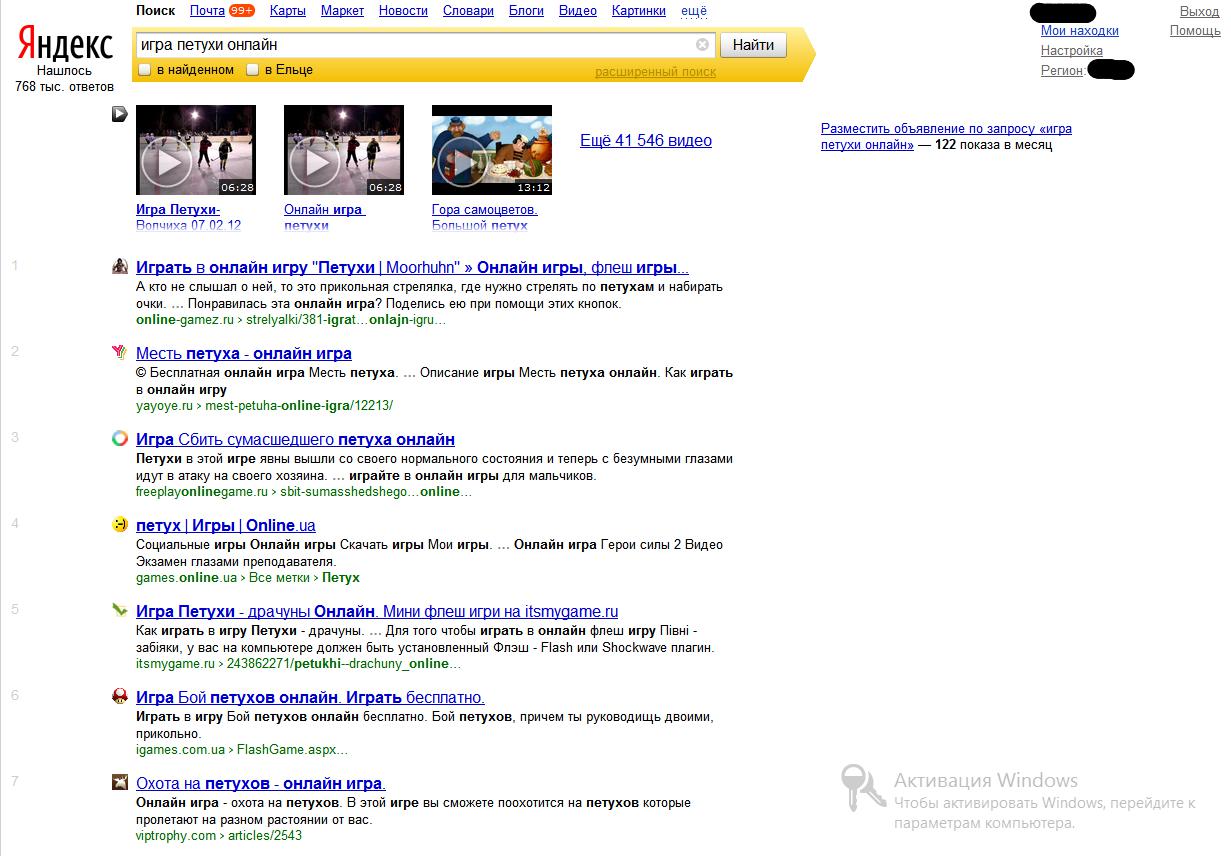Click favicon of Охота на петухов result

click(x=120, y=782)
